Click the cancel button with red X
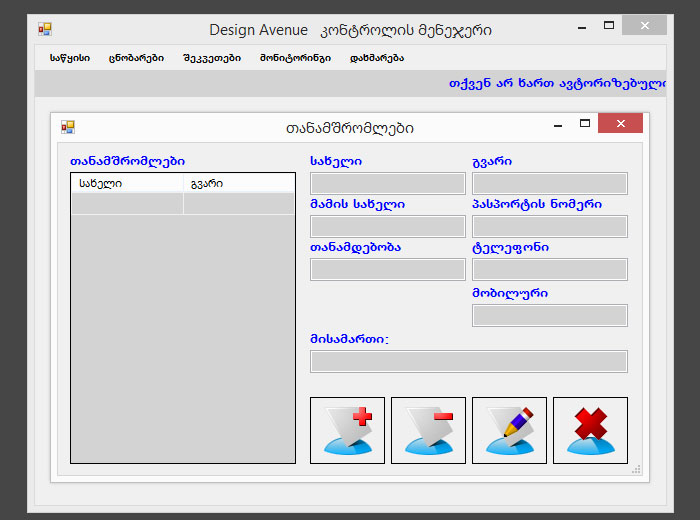The width and height of the screenshot is (700, 520). pos(590,430)
